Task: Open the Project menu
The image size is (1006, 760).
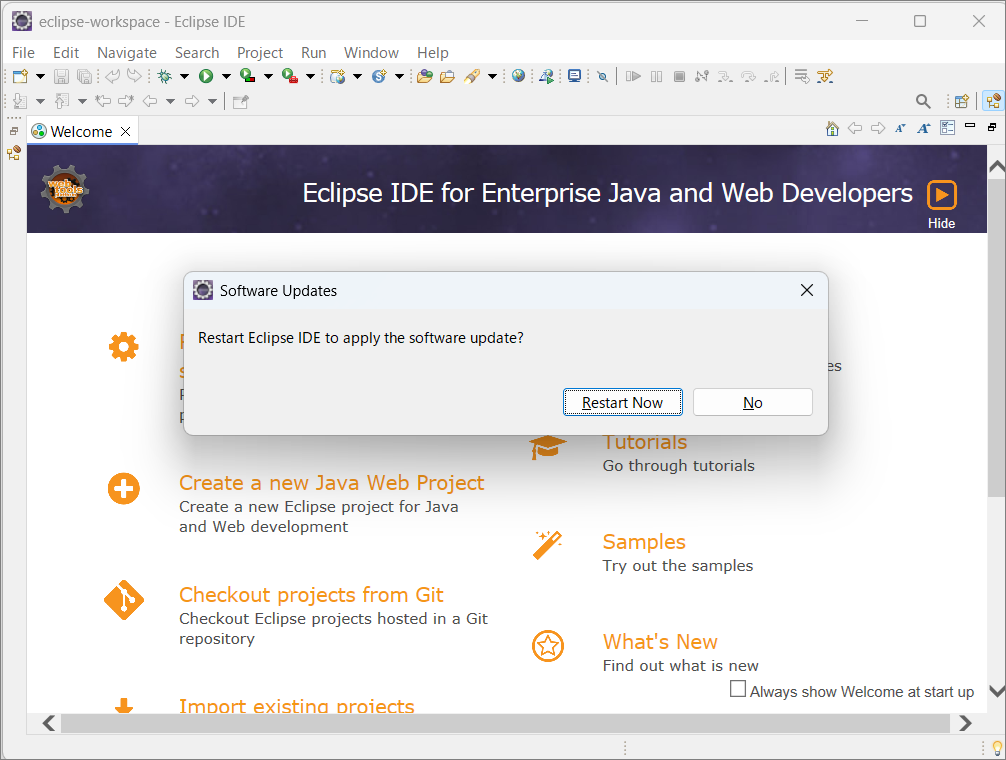Action: (259, 53)
